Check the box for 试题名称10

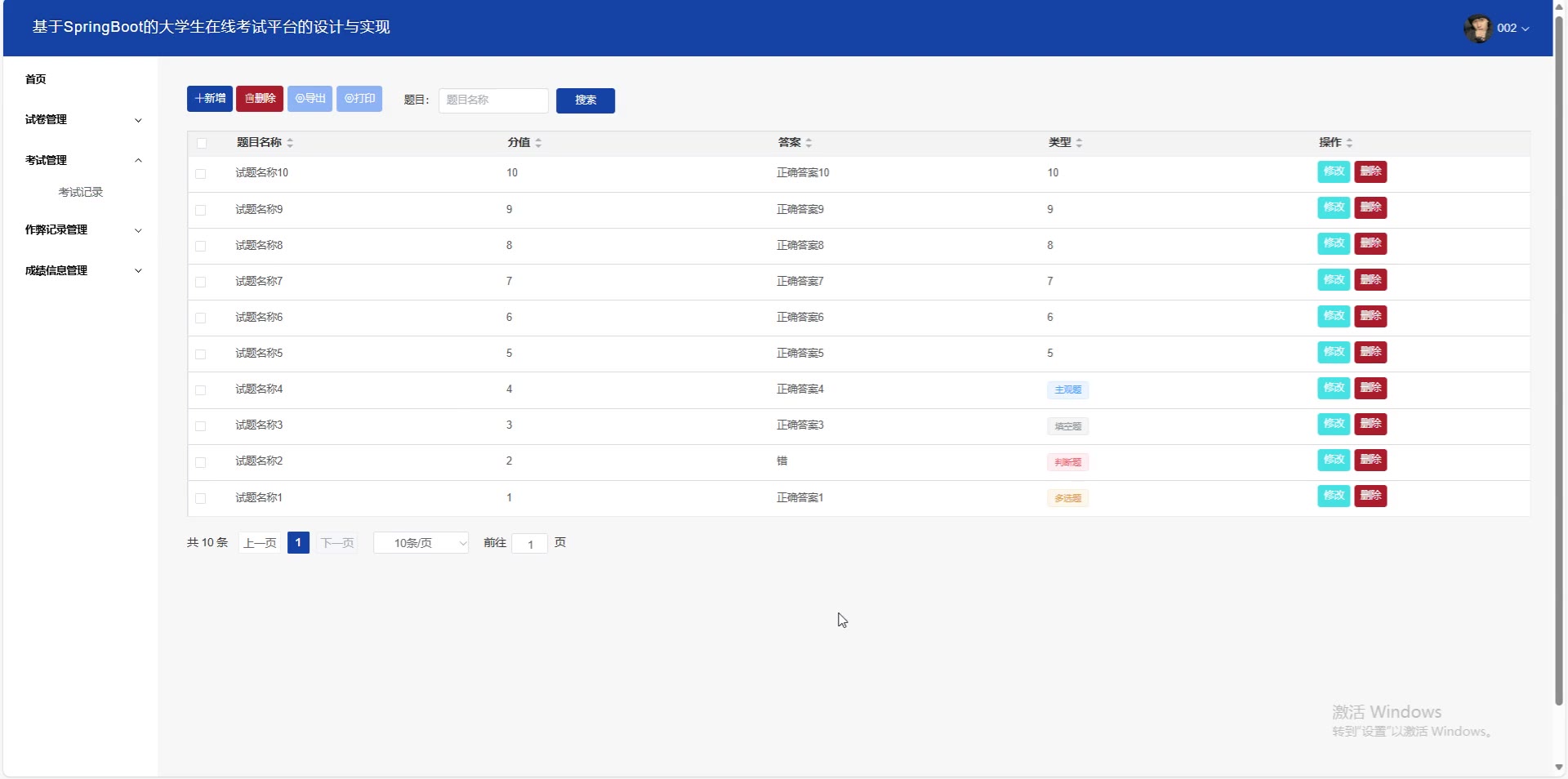(x=201, y=174)
